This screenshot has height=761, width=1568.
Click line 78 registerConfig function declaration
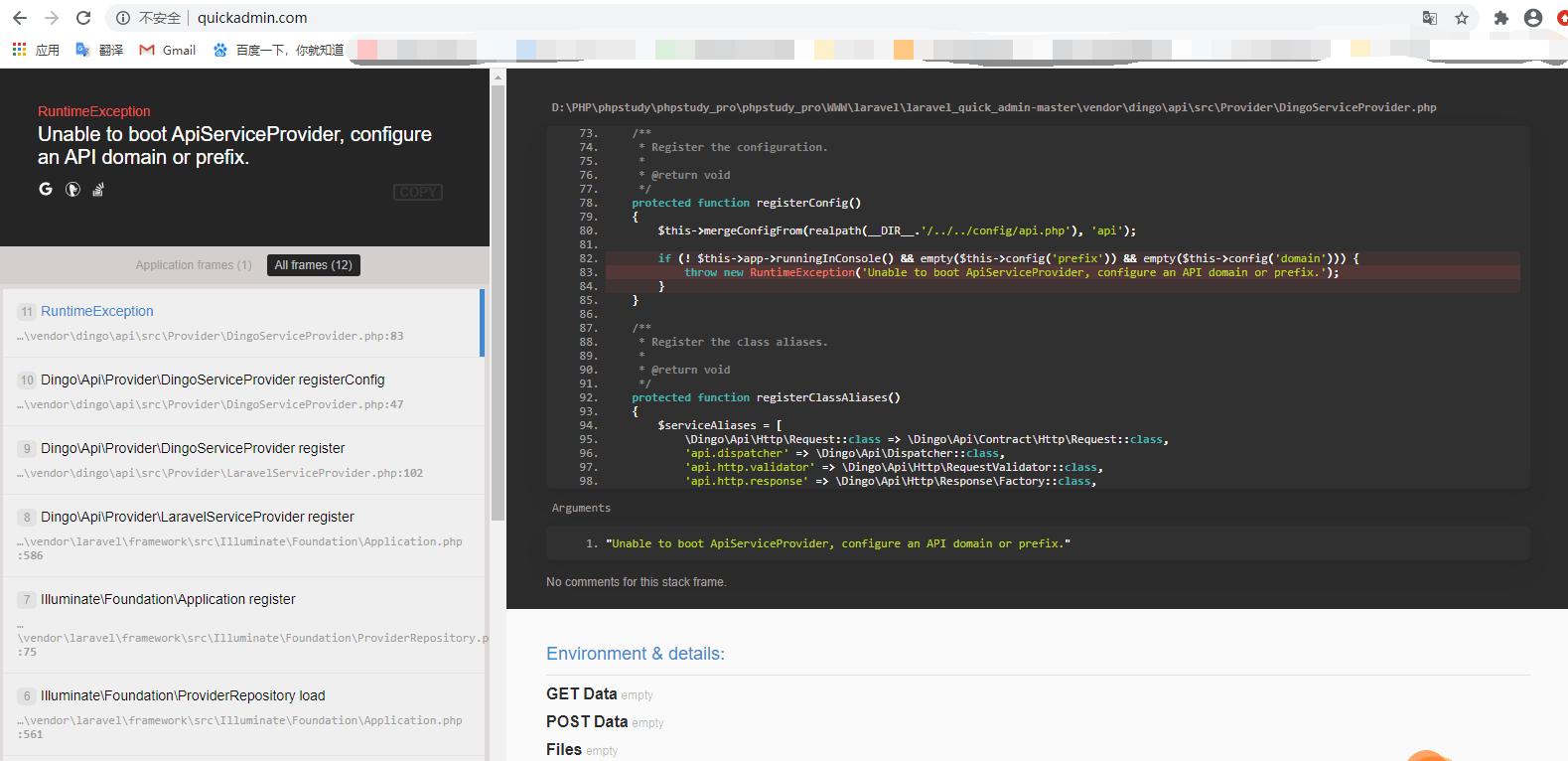[746, 203]
